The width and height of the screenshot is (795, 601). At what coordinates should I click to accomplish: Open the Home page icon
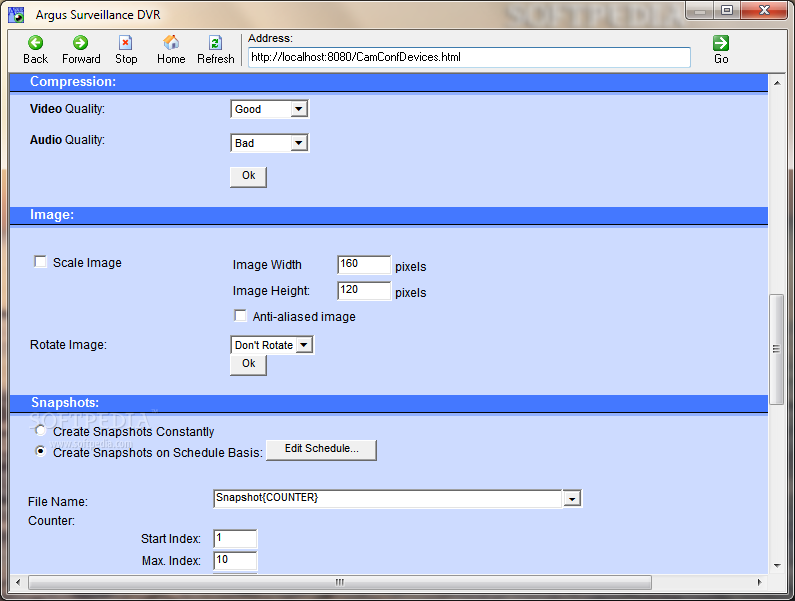tap(171, 43)
